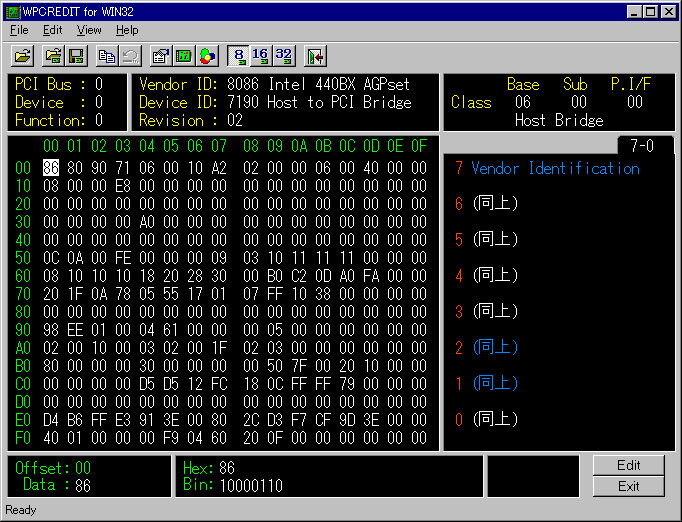Click the exit door toolbar icon
Viewport: 682px width, 522px height.
(x=315, y=57)
